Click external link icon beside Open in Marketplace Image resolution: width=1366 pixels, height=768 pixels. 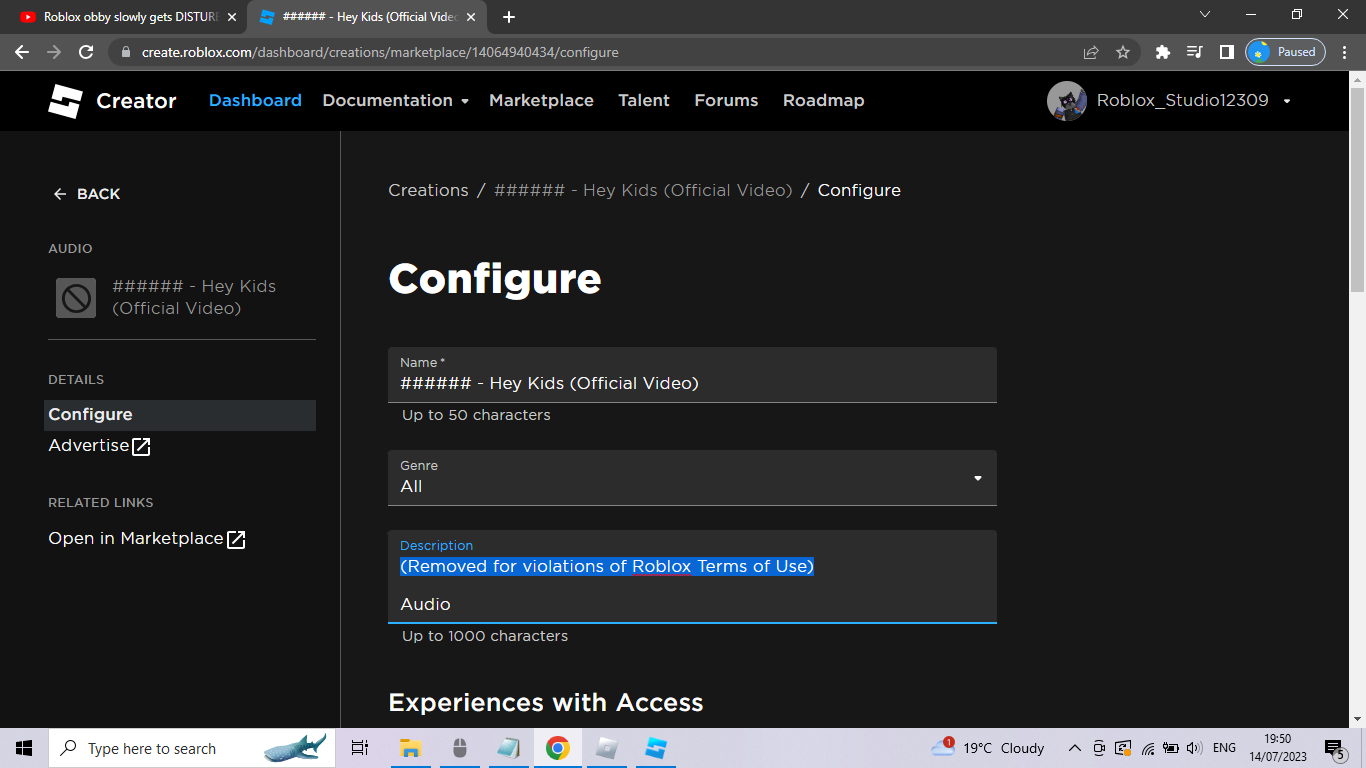pos(236,540)
